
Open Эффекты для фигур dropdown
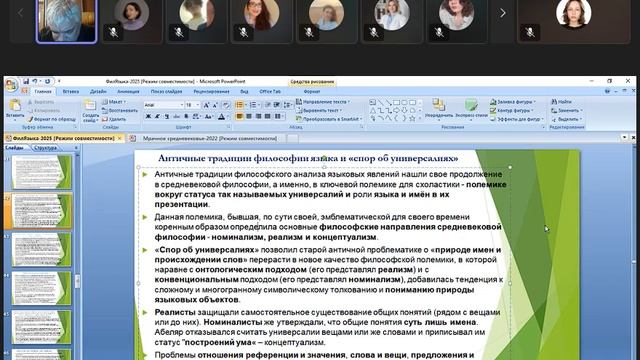tap(517, 119)
